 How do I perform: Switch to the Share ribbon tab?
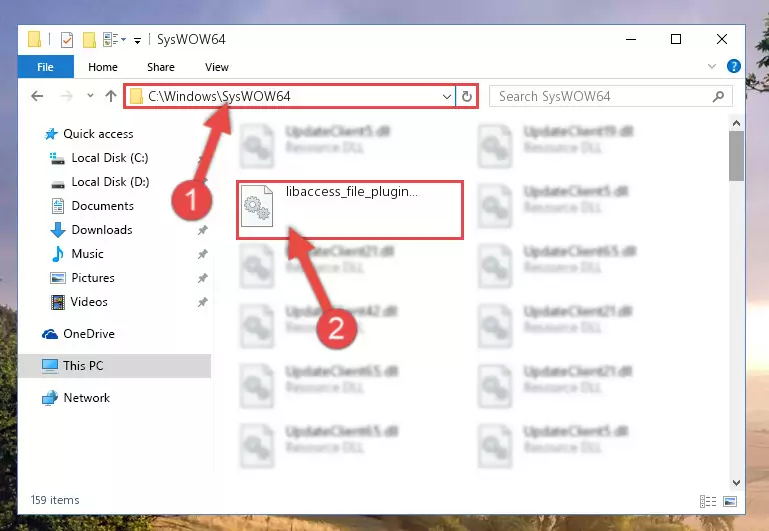[x=161, y=67]
